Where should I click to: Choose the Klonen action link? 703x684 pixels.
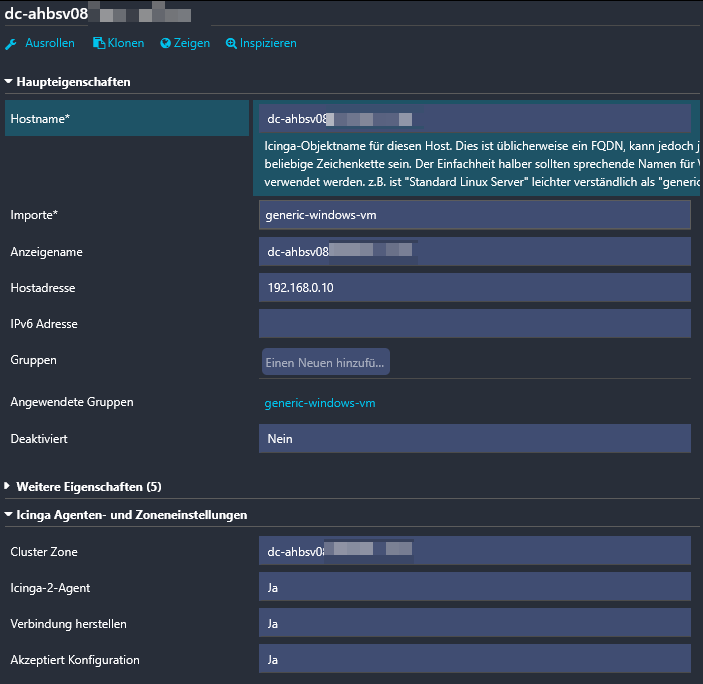125,44
